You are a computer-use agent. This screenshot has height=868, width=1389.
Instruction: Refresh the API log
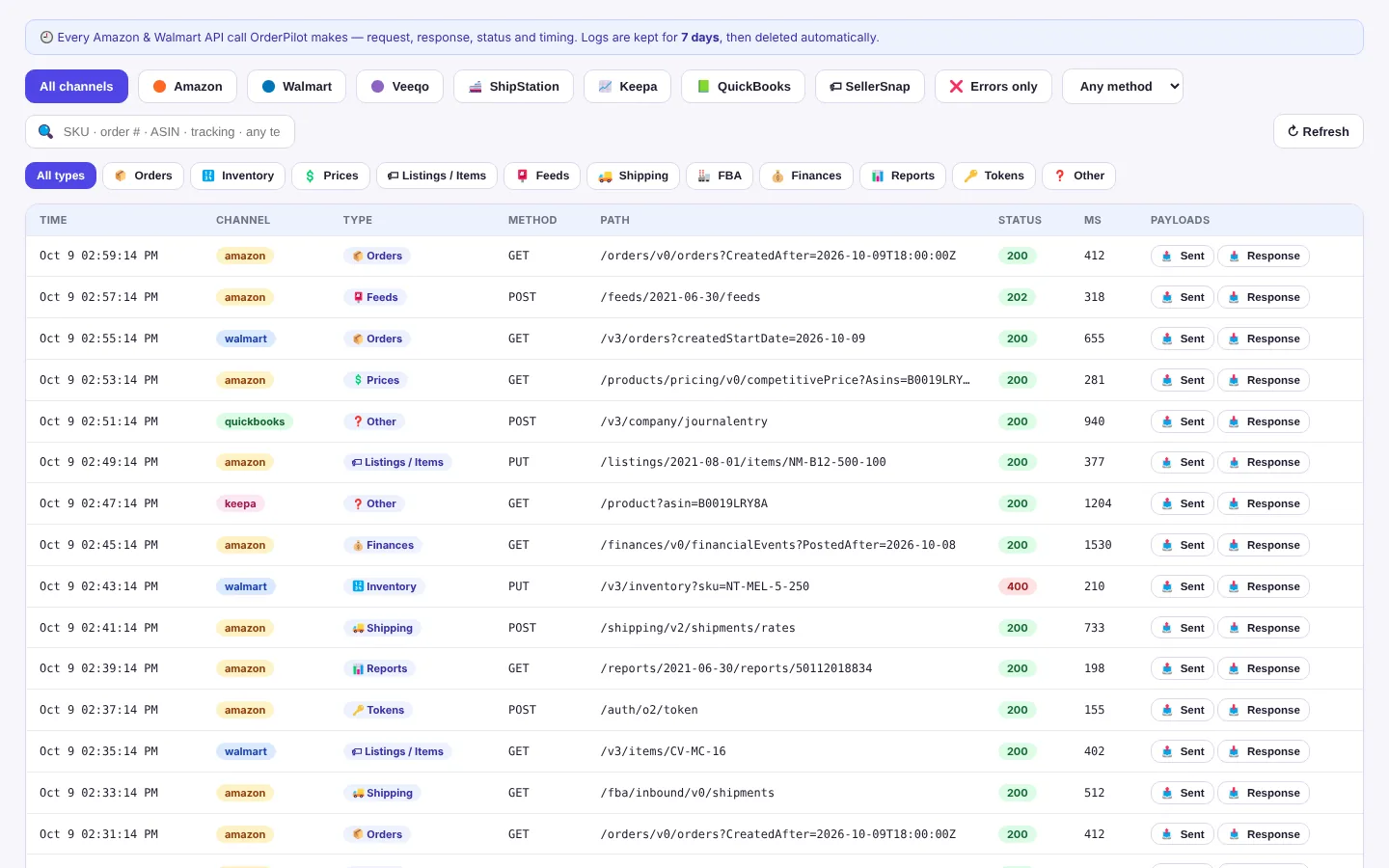(x=1318, y=132)
